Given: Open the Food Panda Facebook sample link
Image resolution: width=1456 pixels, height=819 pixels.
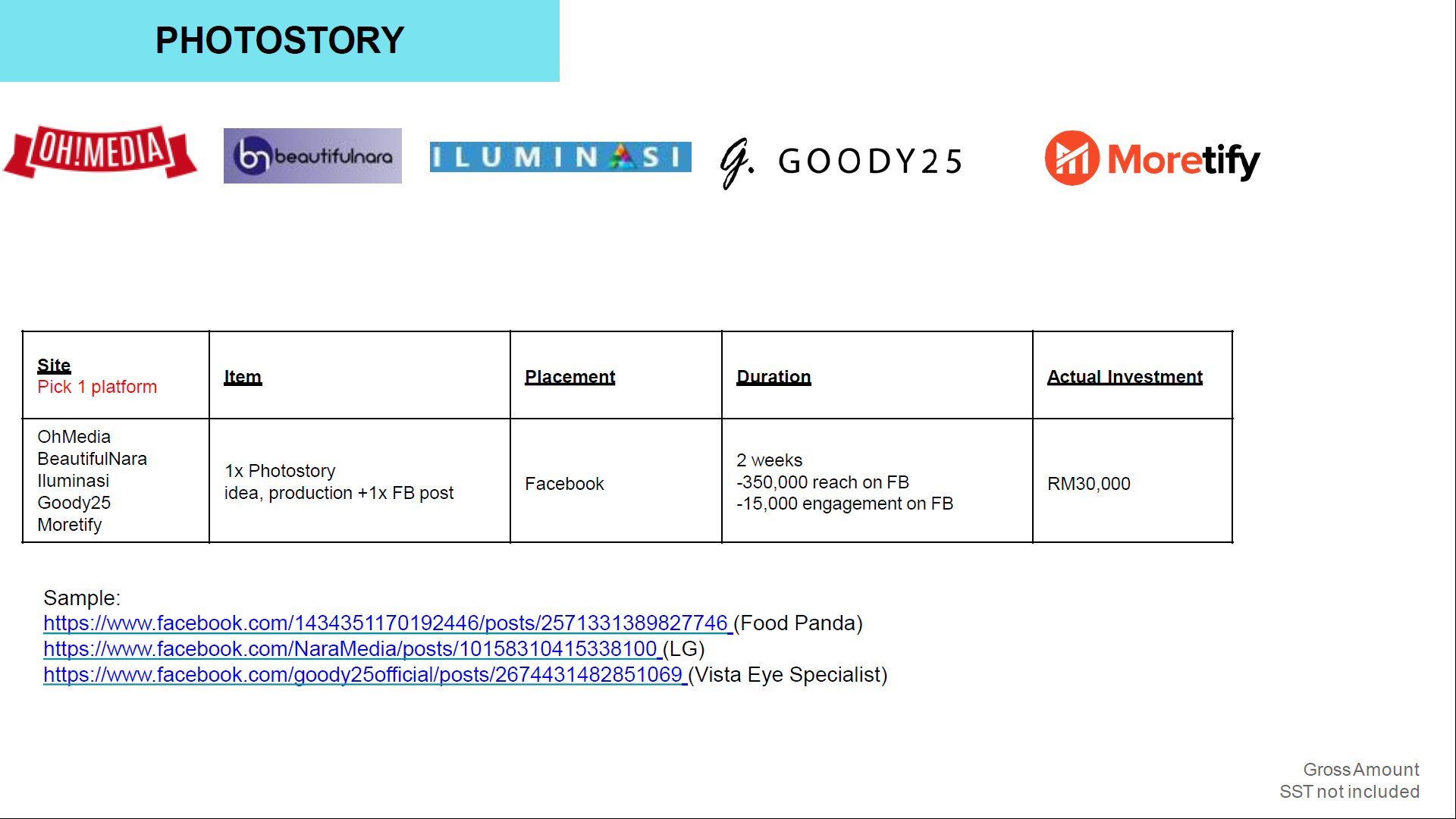Looking at the screenshot, I should click(387, 623).
